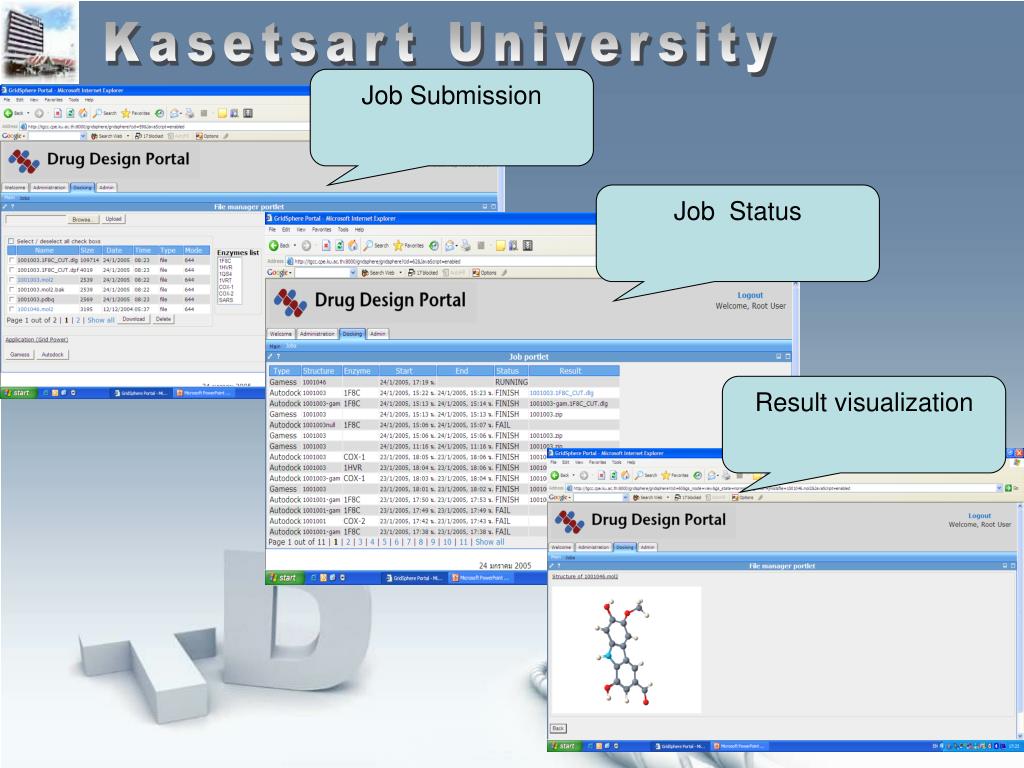Click History icon in Job Submission browser toolbar
1024x768 pixels.
pos(159,113)
